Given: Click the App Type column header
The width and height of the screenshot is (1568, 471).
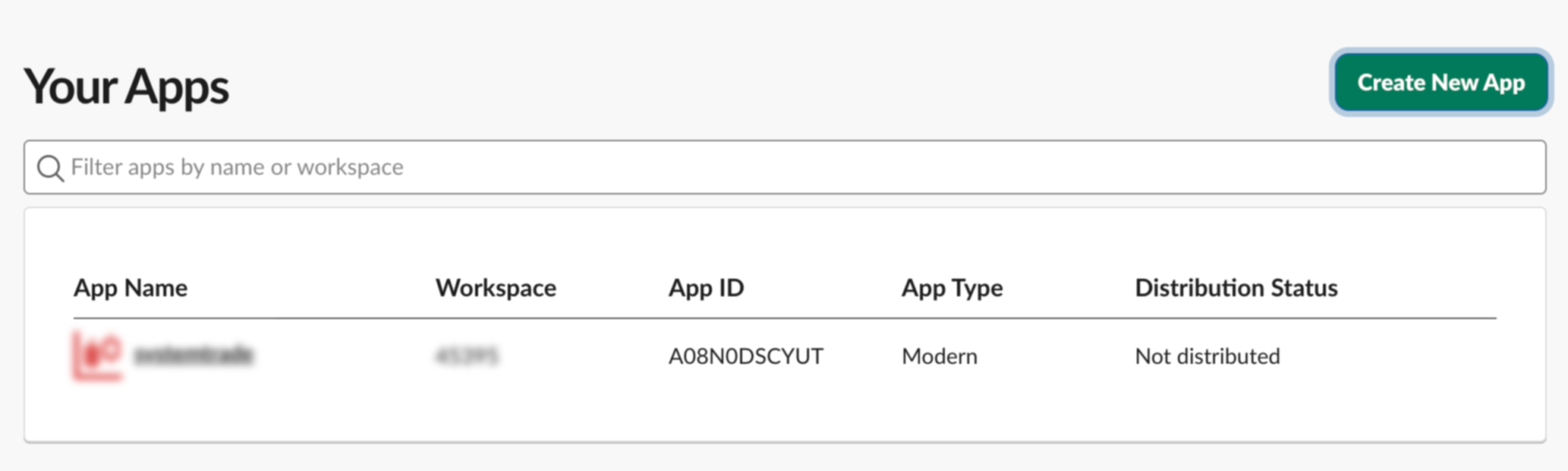Looking at the screenshot, I should (x=952, y=288).
